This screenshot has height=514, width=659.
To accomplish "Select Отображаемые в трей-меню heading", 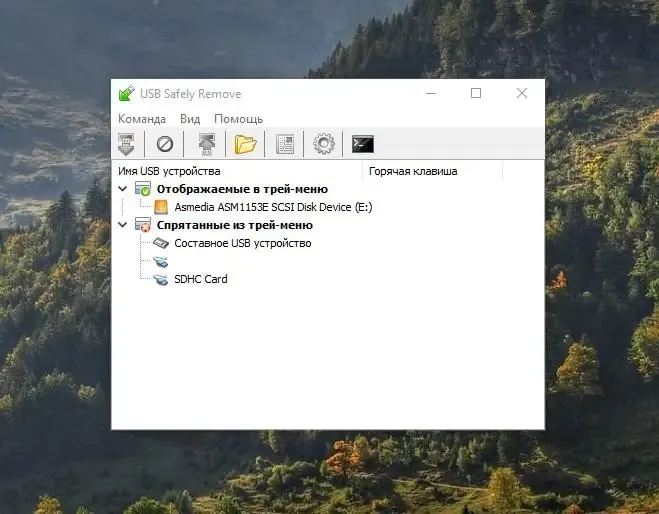I will pyautogui.click(x=242, y=189).
